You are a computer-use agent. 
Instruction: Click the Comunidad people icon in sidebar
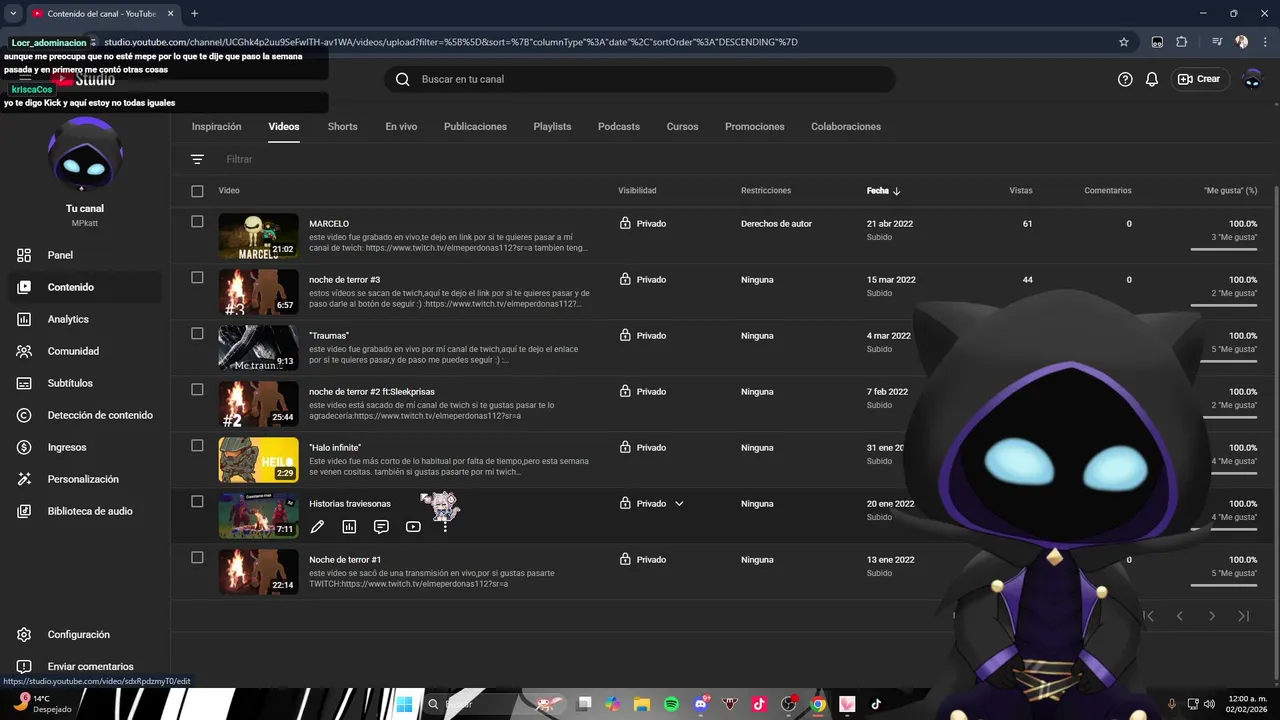pos(25,351)
